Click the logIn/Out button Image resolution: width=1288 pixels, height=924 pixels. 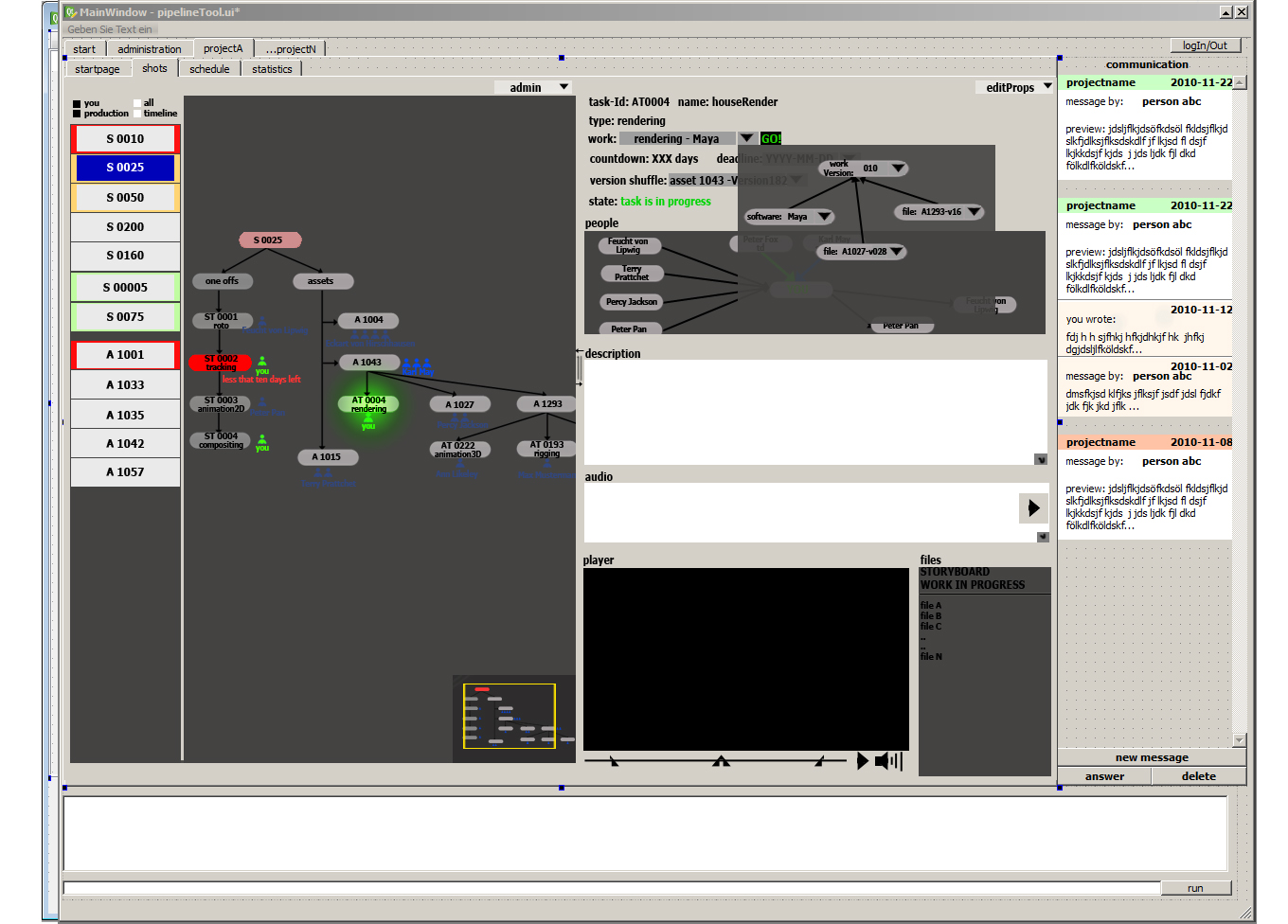coord(1205,45)
